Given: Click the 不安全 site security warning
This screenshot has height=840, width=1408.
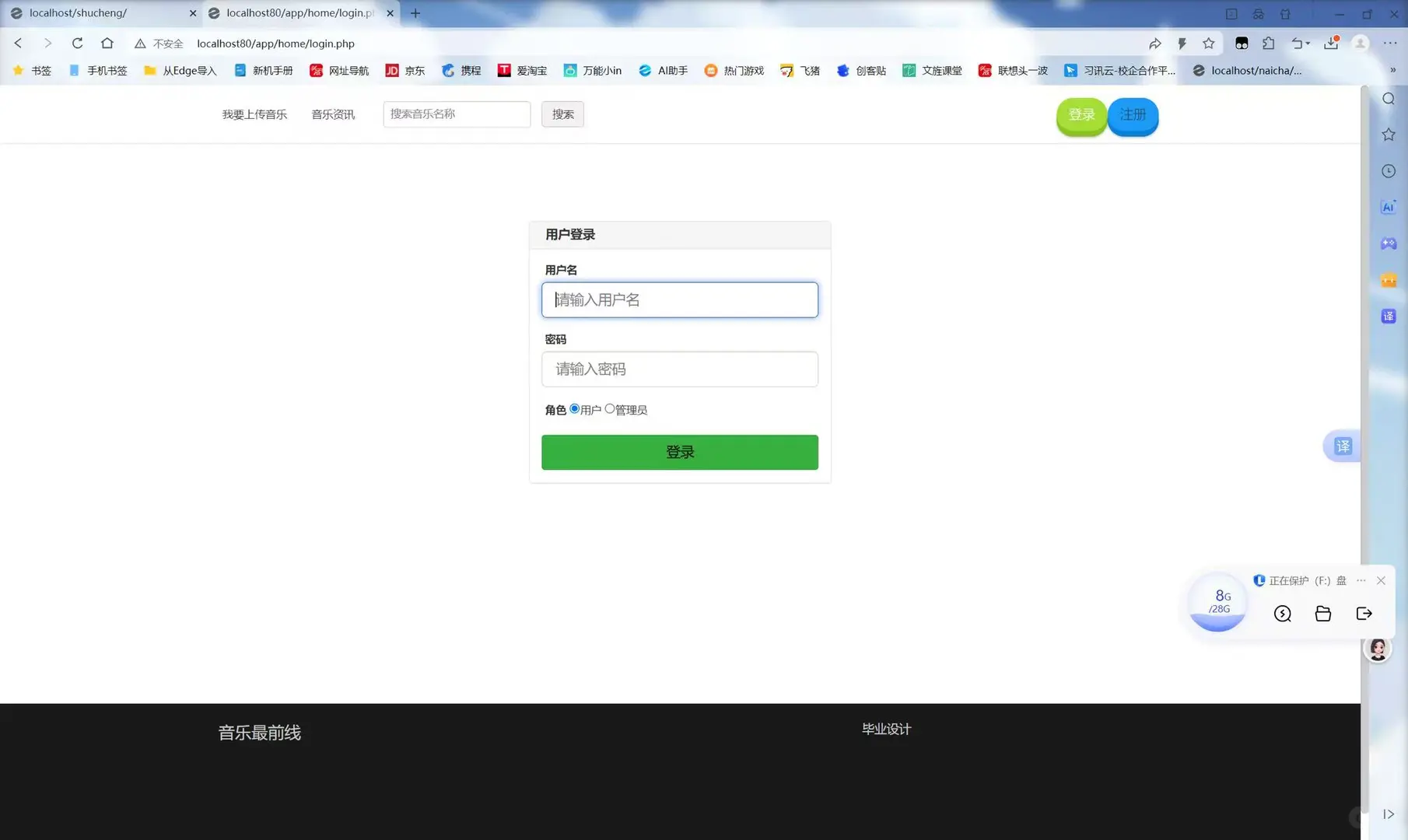Looking at the screenshot, I should 159,44.
